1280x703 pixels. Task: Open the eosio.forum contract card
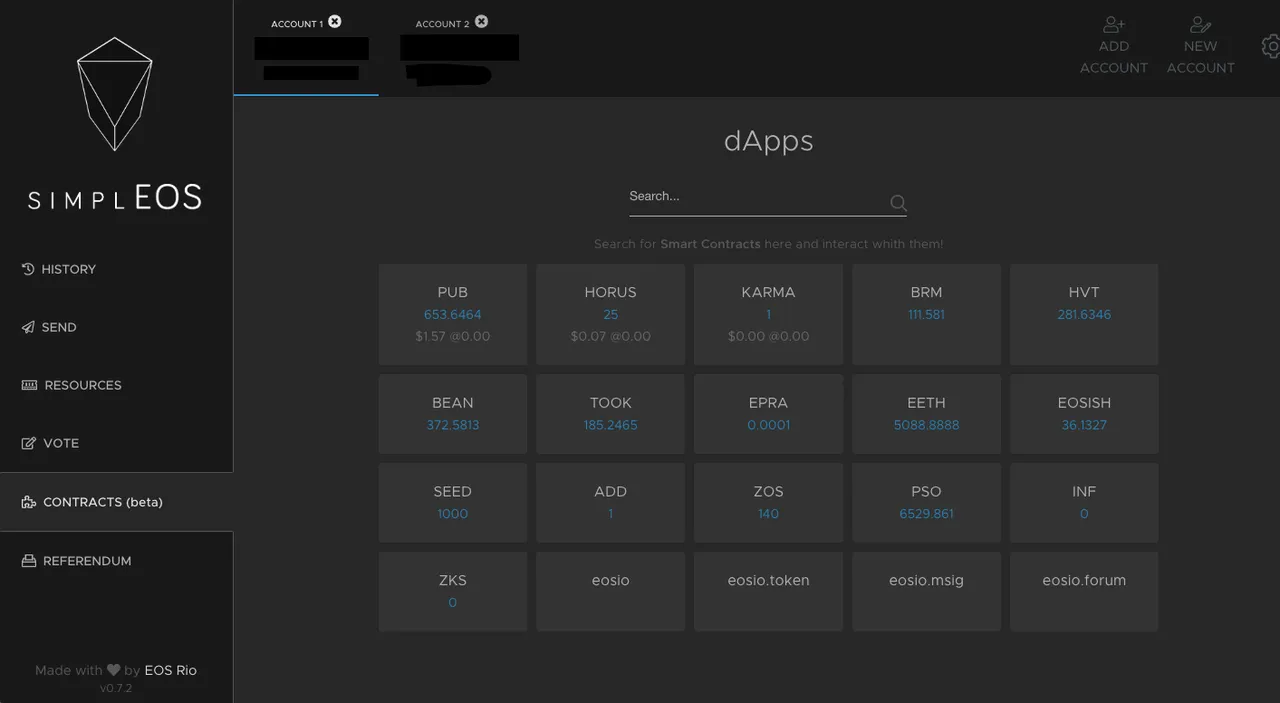[1084, 592]
